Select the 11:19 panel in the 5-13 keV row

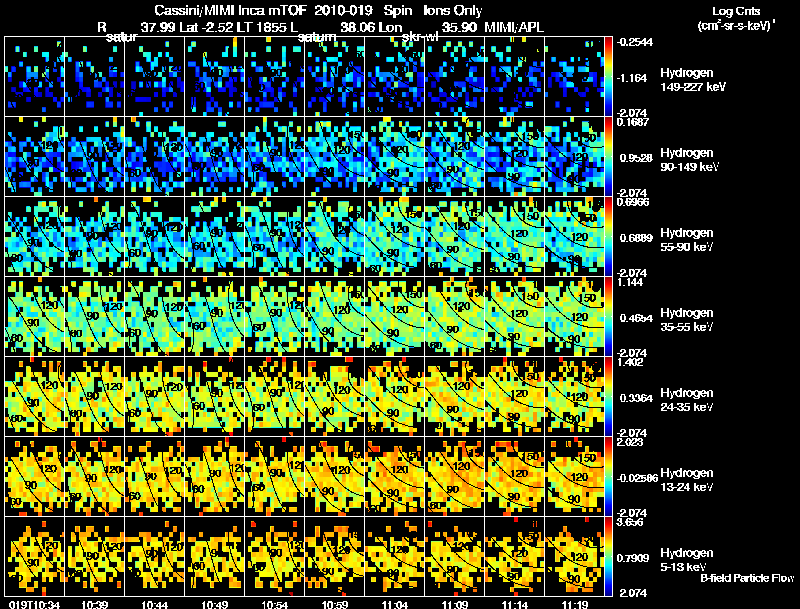pos(574,556)
